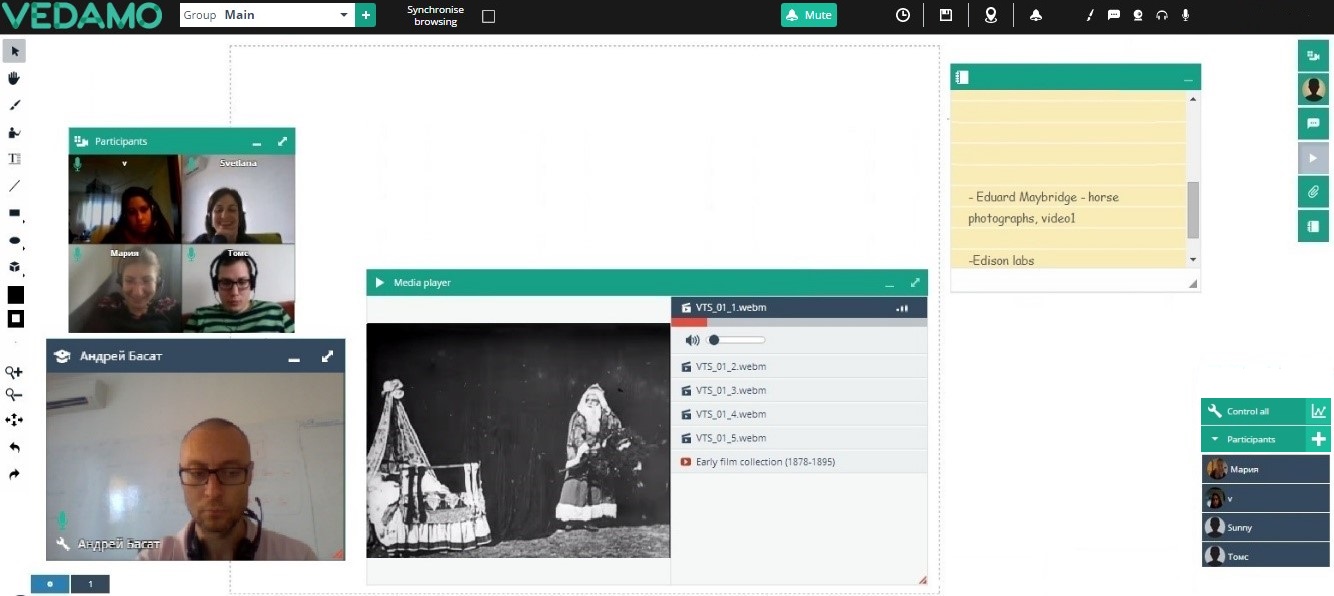The image size is (1334, 596).
Task: Select VTS_01_3.webm from playlist
Action: (799, 391)
